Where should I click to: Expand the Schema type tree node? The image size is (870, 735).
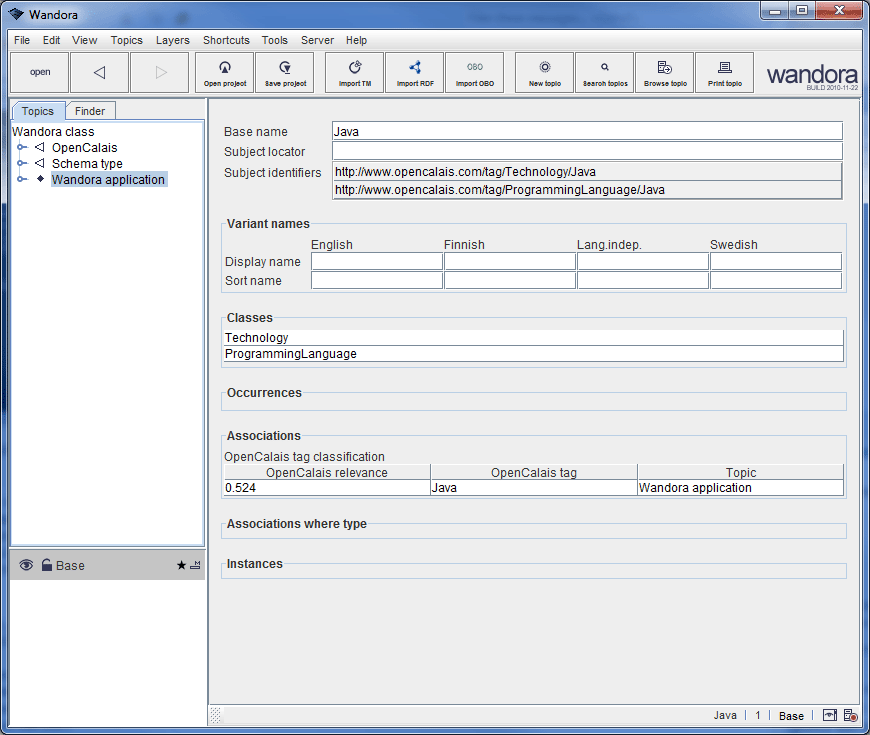click(x=22, y=163)
